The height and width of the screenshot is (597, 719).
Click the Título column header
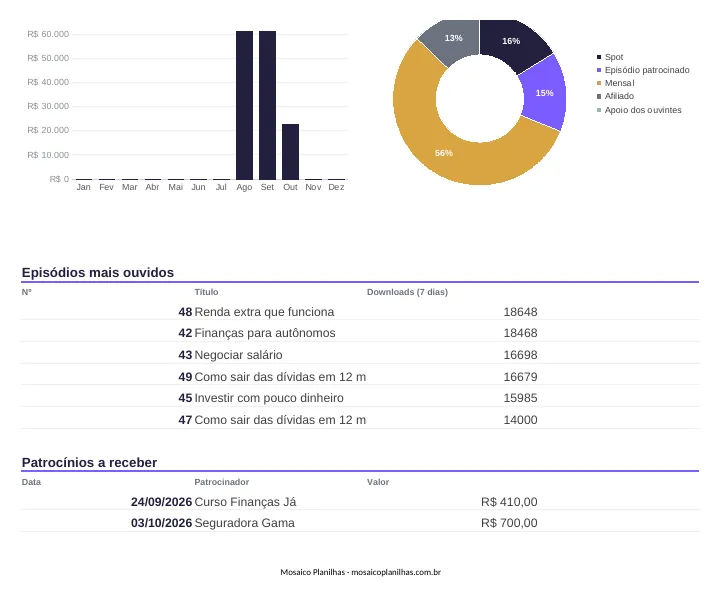206,292
